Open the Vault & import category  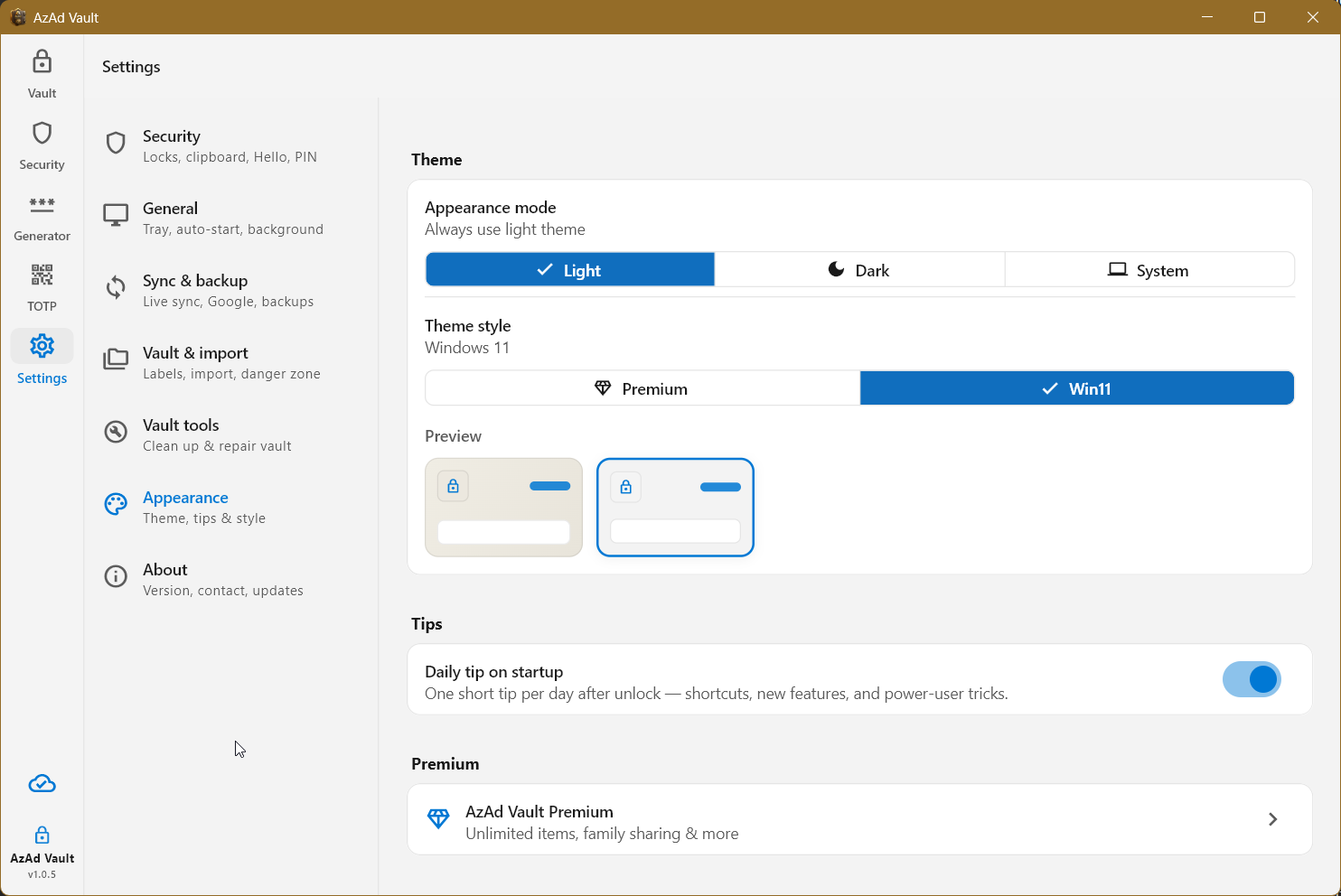click(230, 362)
